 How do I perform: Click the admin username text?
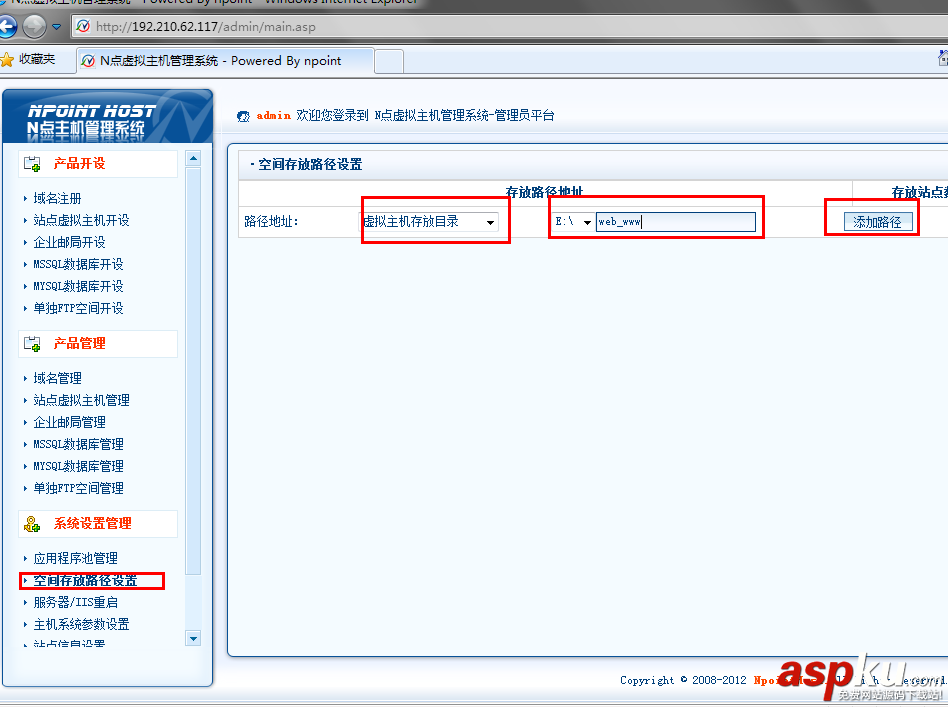click(273, 116)
